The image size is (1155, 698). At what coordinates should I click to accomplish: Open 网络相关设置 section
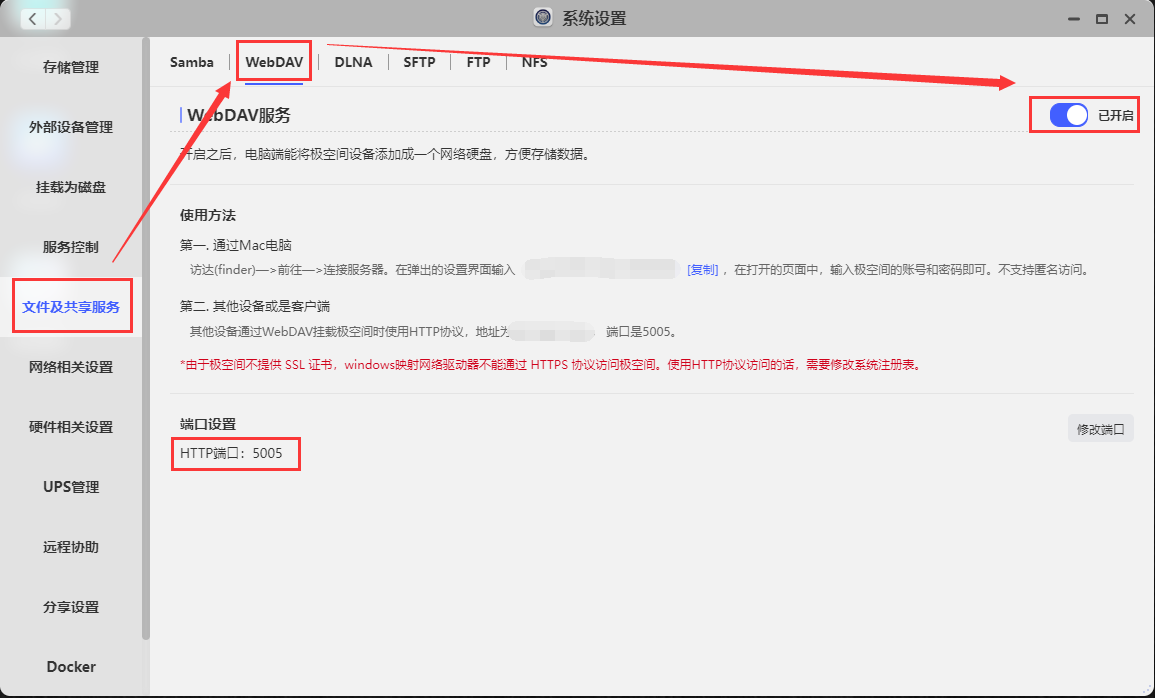point(71,367)
